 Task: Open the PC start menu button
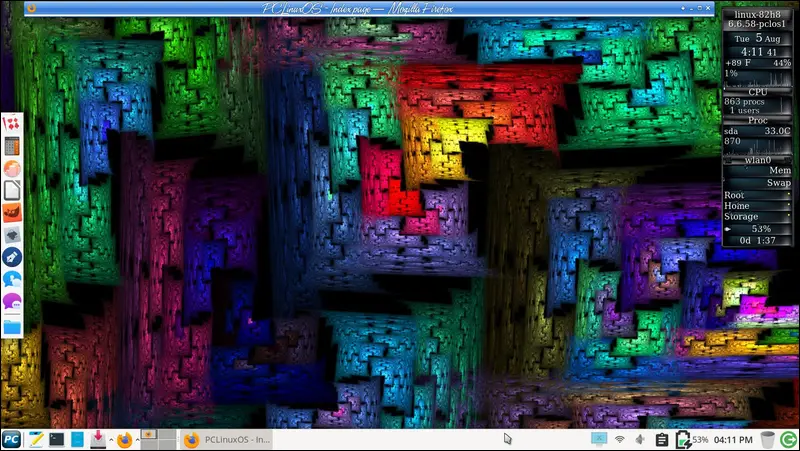coord(11,440)
